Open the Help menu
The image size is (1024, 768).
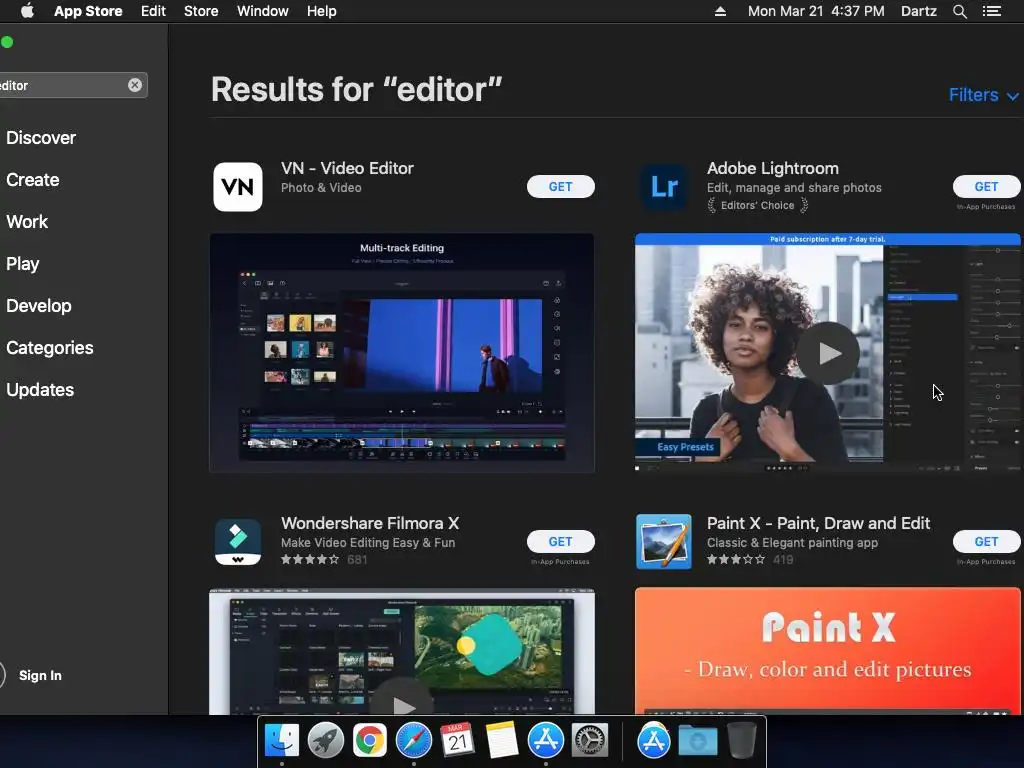[x=322, y=11]
